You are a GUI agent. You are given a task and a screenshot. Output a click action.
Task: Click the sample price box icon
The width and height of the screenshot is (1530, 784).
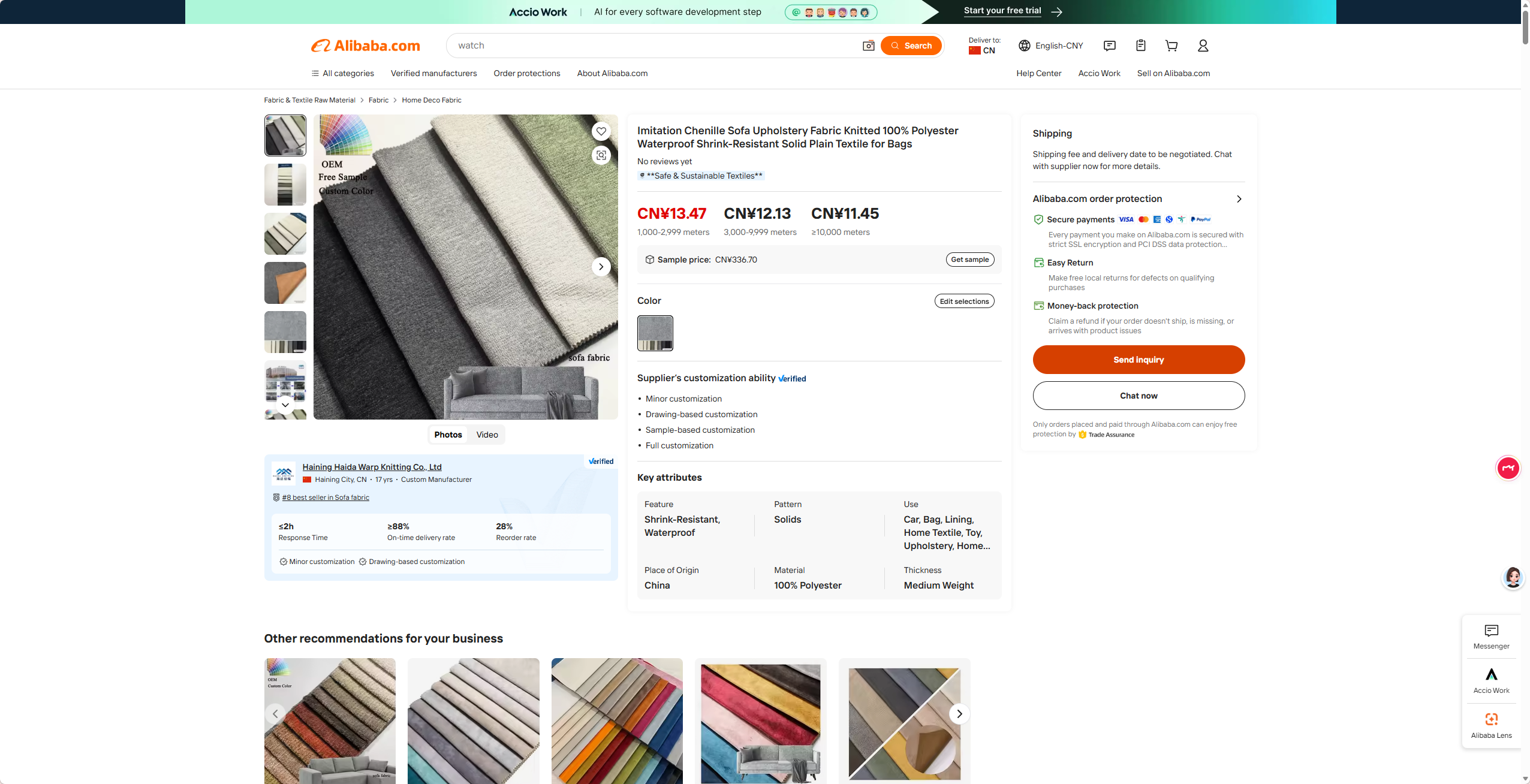pos(649,260)
